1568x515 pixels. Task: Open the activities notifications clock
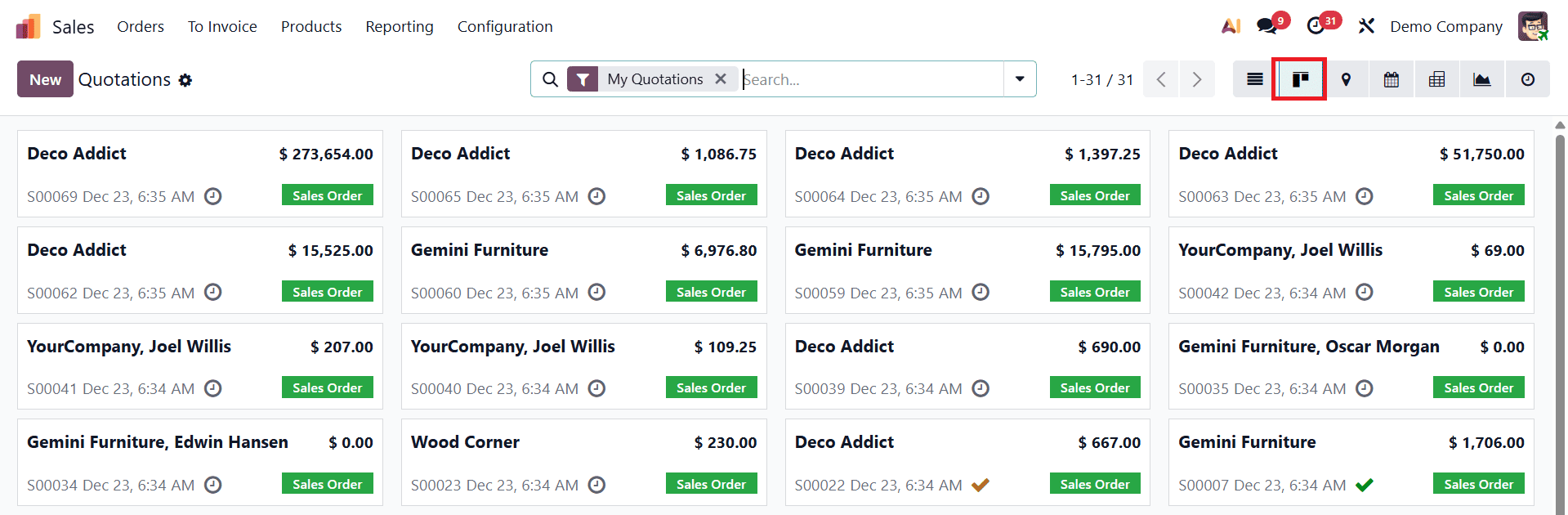click(1317, 26)
